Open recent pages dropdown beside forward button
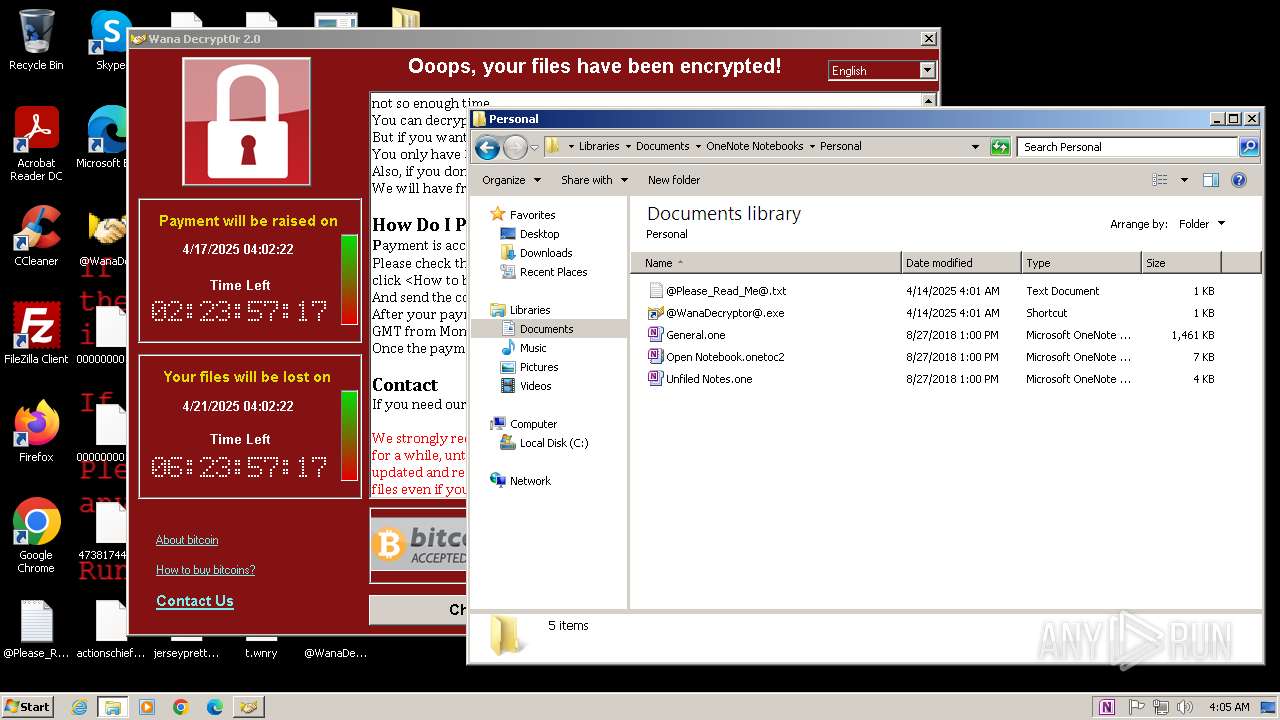 click(x=534, y=147)
